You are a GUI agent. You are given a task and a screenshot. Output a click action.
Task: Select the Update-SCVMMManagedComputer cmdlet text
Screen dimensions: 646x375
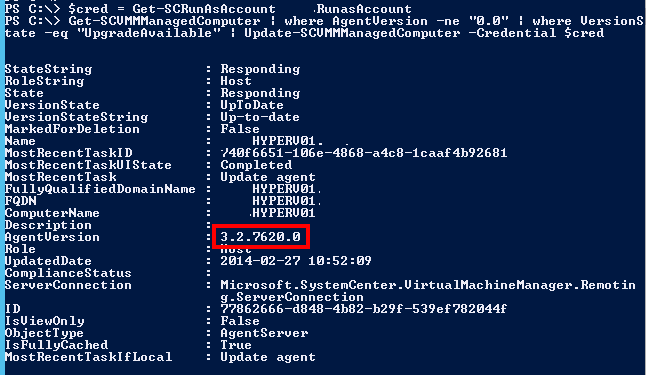[x=352, y=33]
